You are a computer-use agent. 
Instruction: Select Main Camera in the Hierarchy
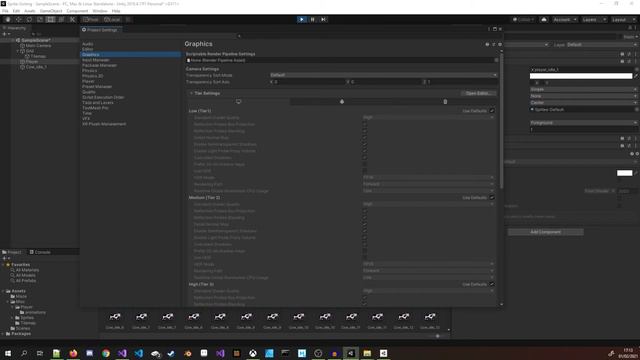[x=38, y=46]
